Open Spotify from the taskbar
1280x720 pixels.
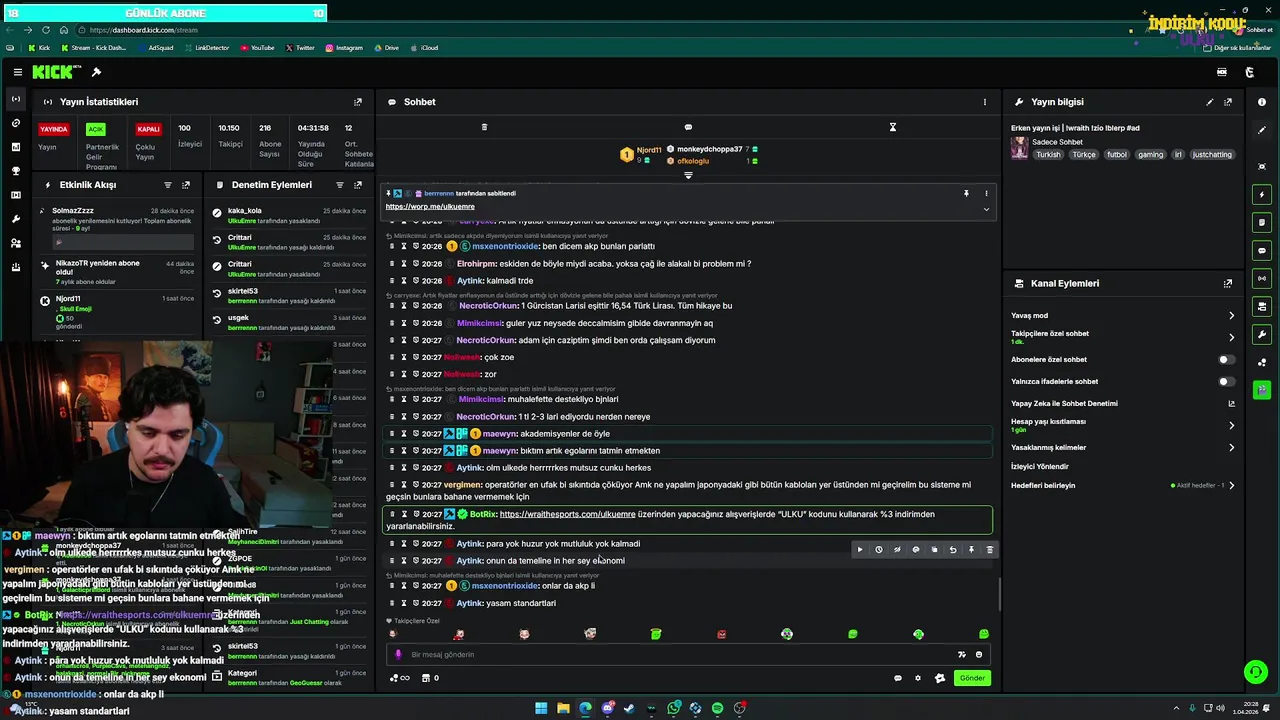click(x=717, y=708)
